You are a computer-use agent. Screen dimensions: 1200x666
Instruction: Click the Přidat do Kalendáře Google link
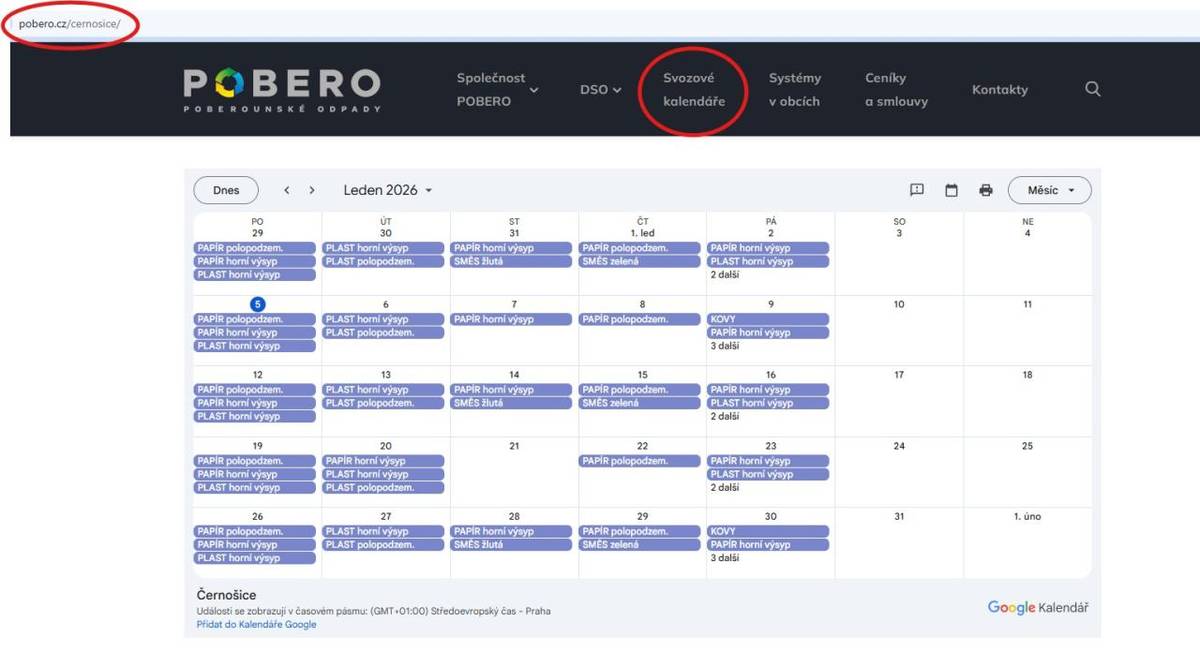pos(256,624)
